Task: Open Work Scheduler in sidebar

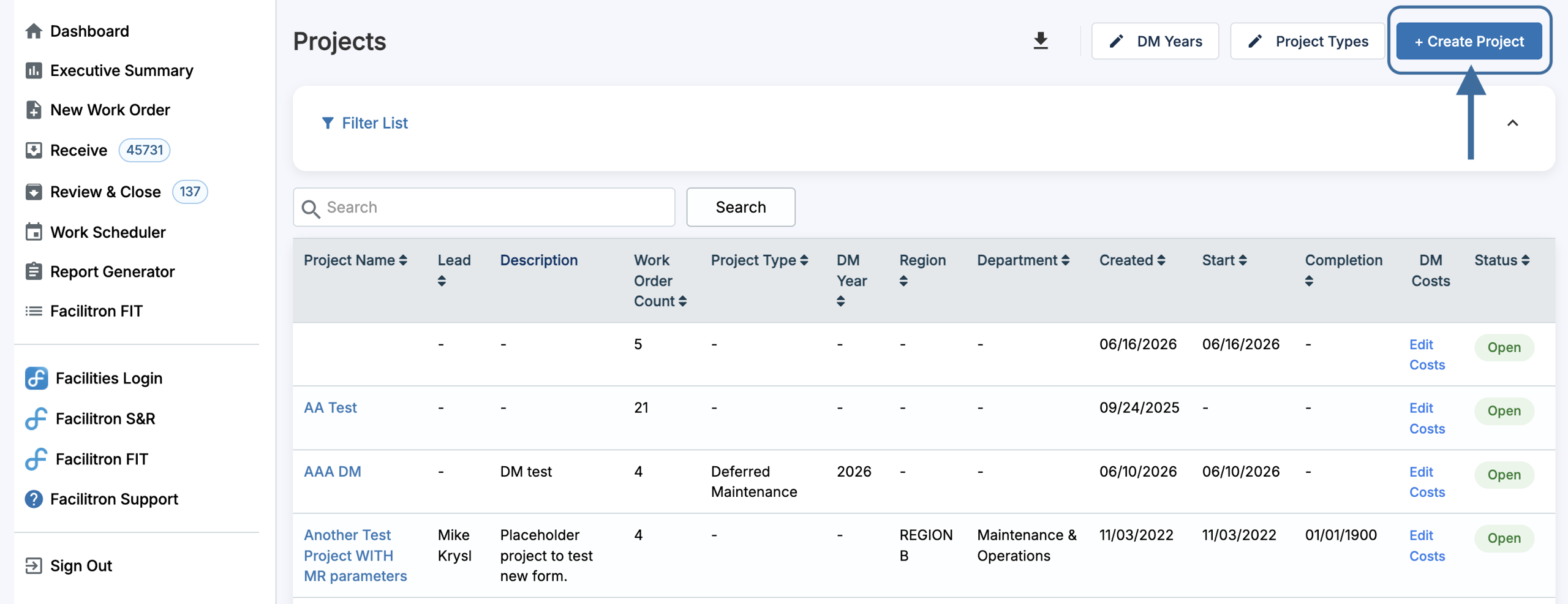Action: pyautogui.click(x=108, y=232)
